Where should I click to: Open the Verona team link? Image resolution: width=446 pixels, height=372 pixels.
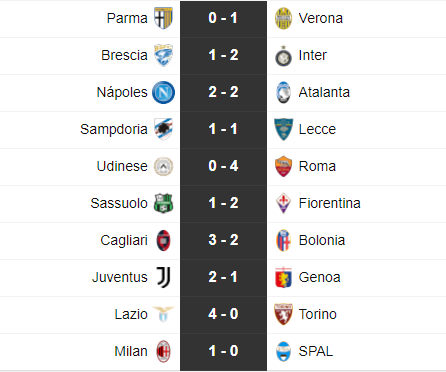coord(321,18)
